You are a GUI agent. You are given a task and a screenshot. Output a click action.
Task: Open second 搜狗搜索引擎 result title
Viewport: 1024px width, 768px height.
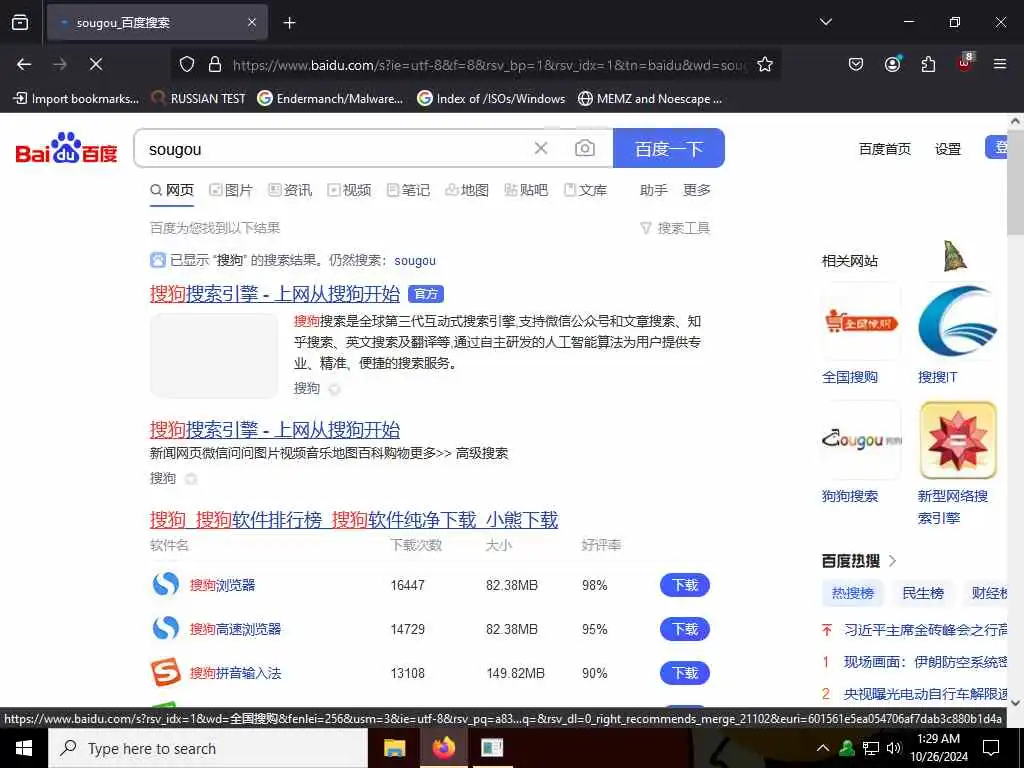pos(275,430)
